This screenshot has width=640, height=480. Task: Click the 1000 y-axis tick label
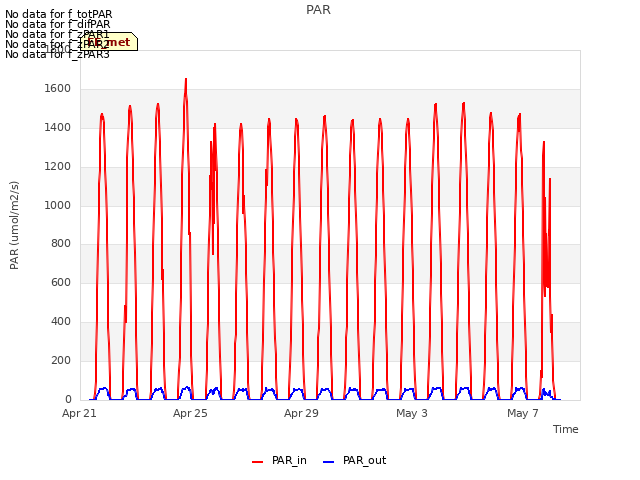[x=58, y=205]
